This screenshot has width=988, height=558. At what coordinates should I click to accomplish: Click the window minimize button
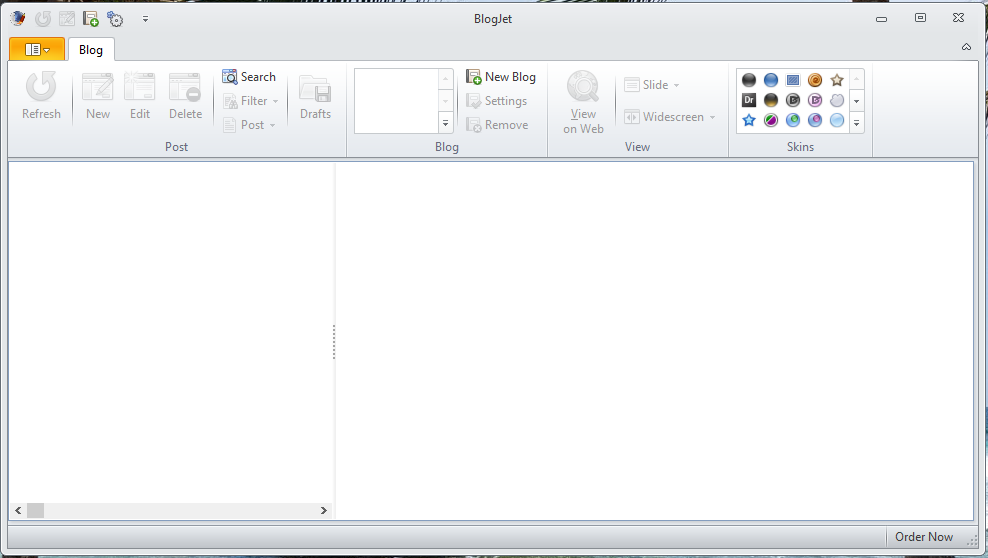882,19
